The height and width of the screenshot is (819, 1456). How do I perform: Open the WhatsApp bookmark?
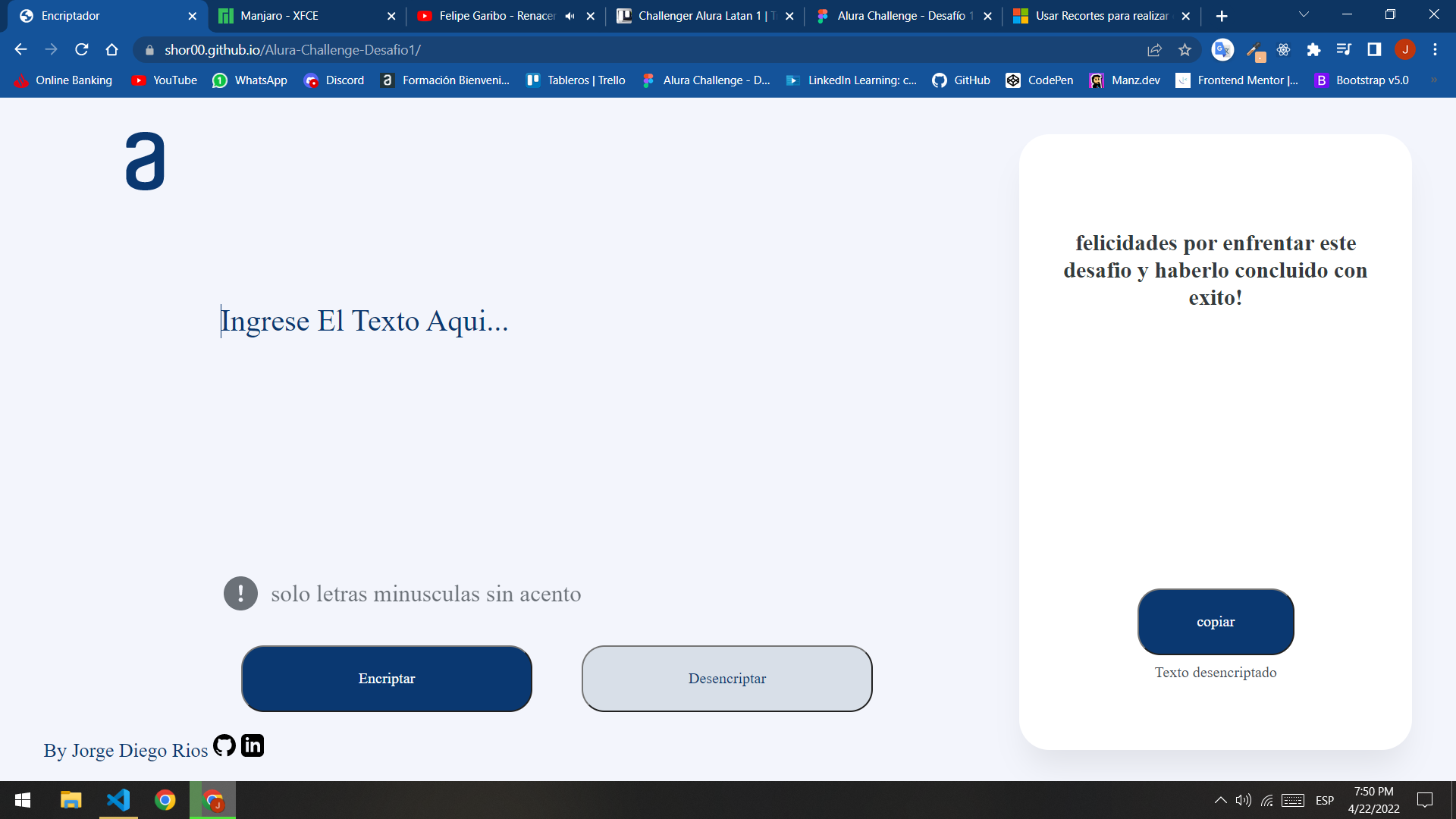click(250, 80)
